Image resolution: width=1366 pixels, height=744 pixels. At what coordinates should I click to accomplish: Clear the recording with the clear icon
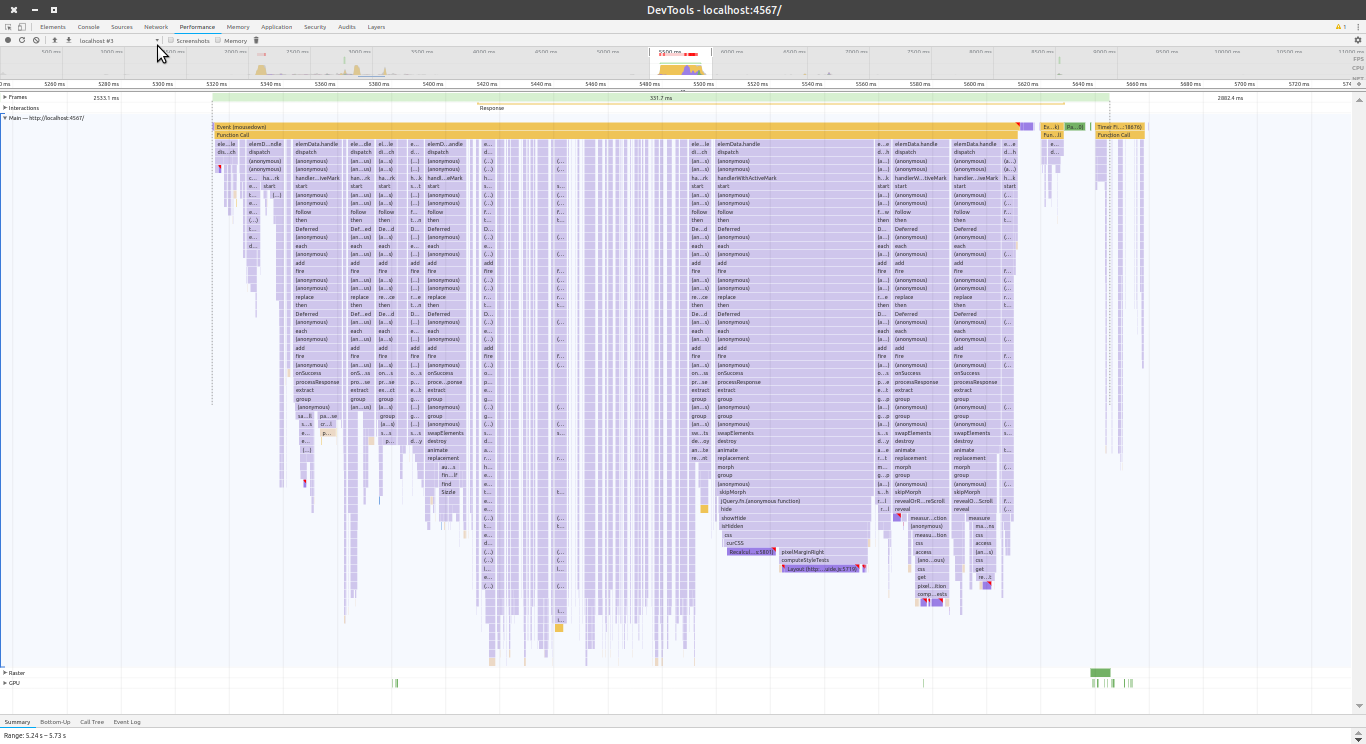click(x=36, y=40)
